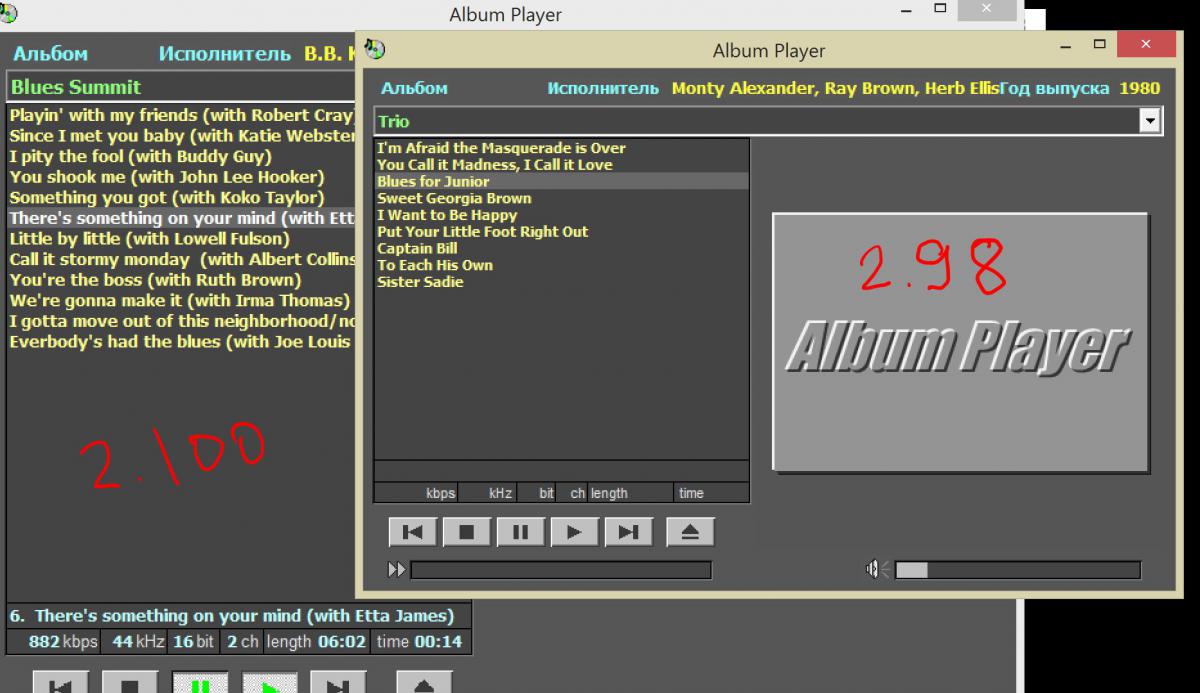The width and height of the screenshot is (1200, 693).
Task: Select Playin' with my friends in background window
Action: [182, 115]
